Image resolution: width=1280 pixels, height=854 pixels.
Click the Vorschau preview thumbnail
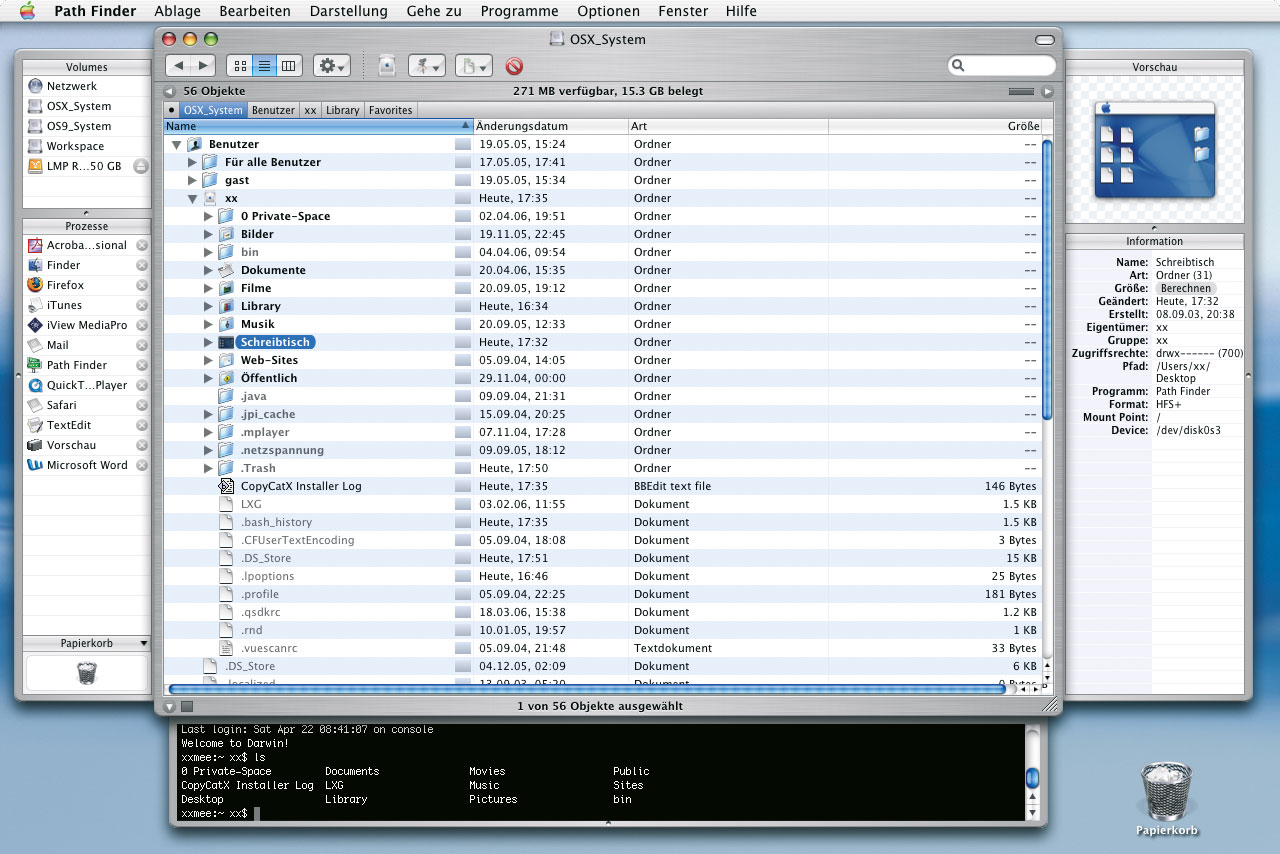click(1154, 148)
